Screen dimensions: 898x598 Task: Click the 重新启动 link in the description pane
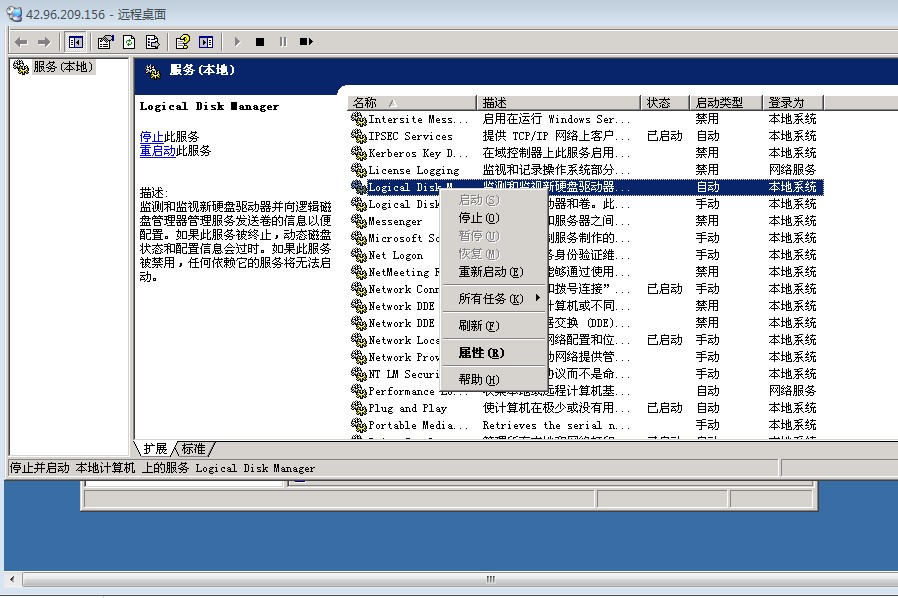click(158, 151)
